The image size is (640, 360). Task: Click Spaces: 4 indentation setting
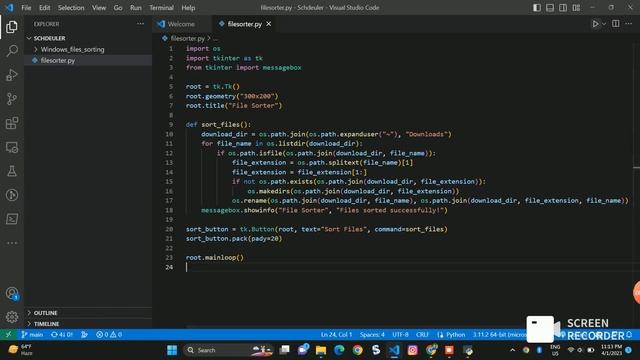coord(372,335)
